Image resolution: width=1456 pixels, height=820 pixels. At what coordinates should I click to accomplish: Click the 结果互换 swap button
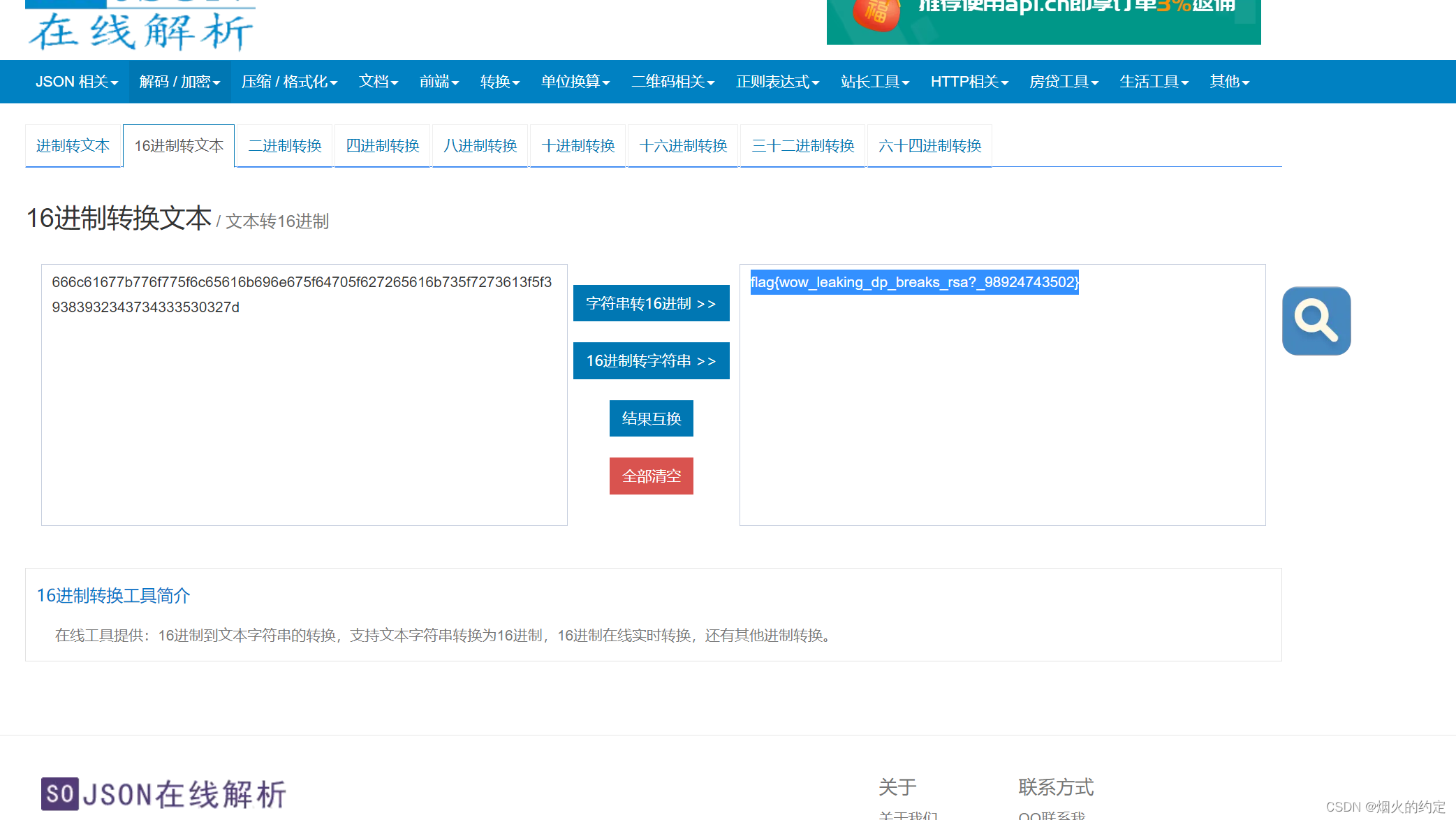coord(652,418)
